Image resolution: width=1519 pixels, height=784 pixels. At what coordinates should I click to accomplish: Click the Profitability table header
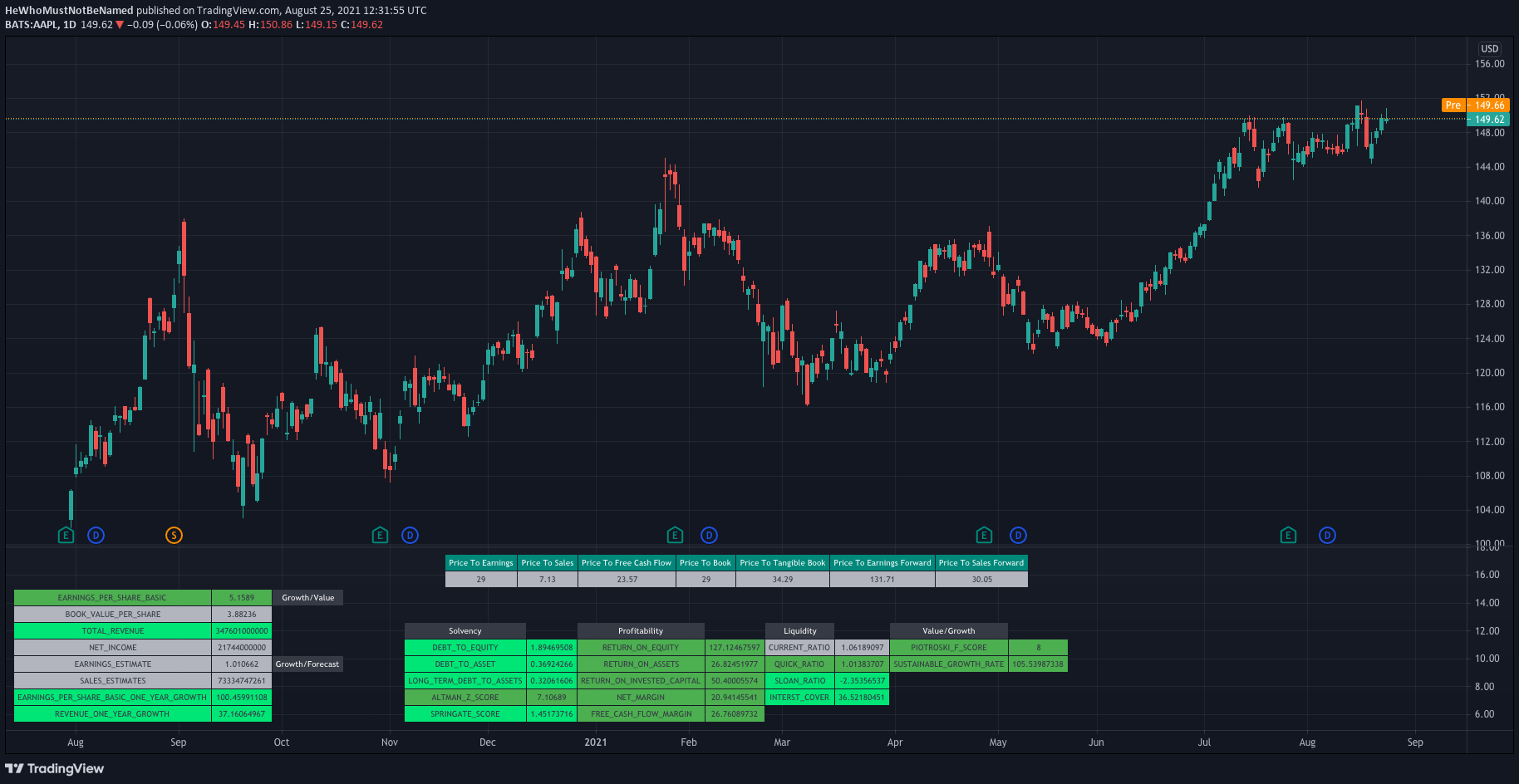[x=641, y=631]
